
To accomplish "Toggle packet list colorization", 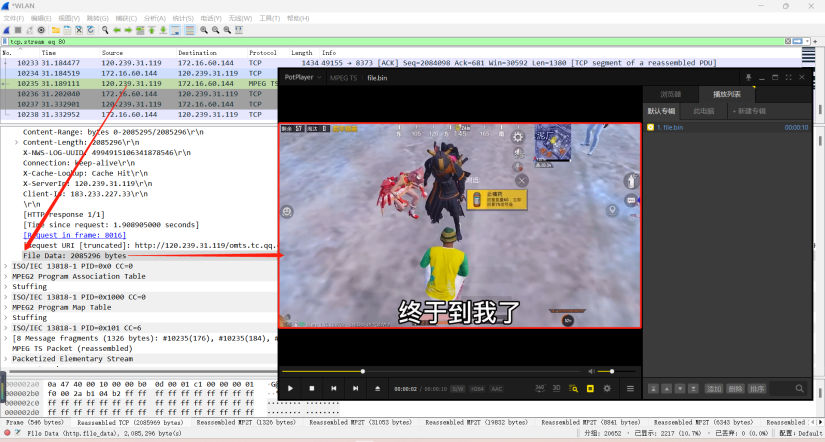I will pyautogui.click(x=190, y=30).
